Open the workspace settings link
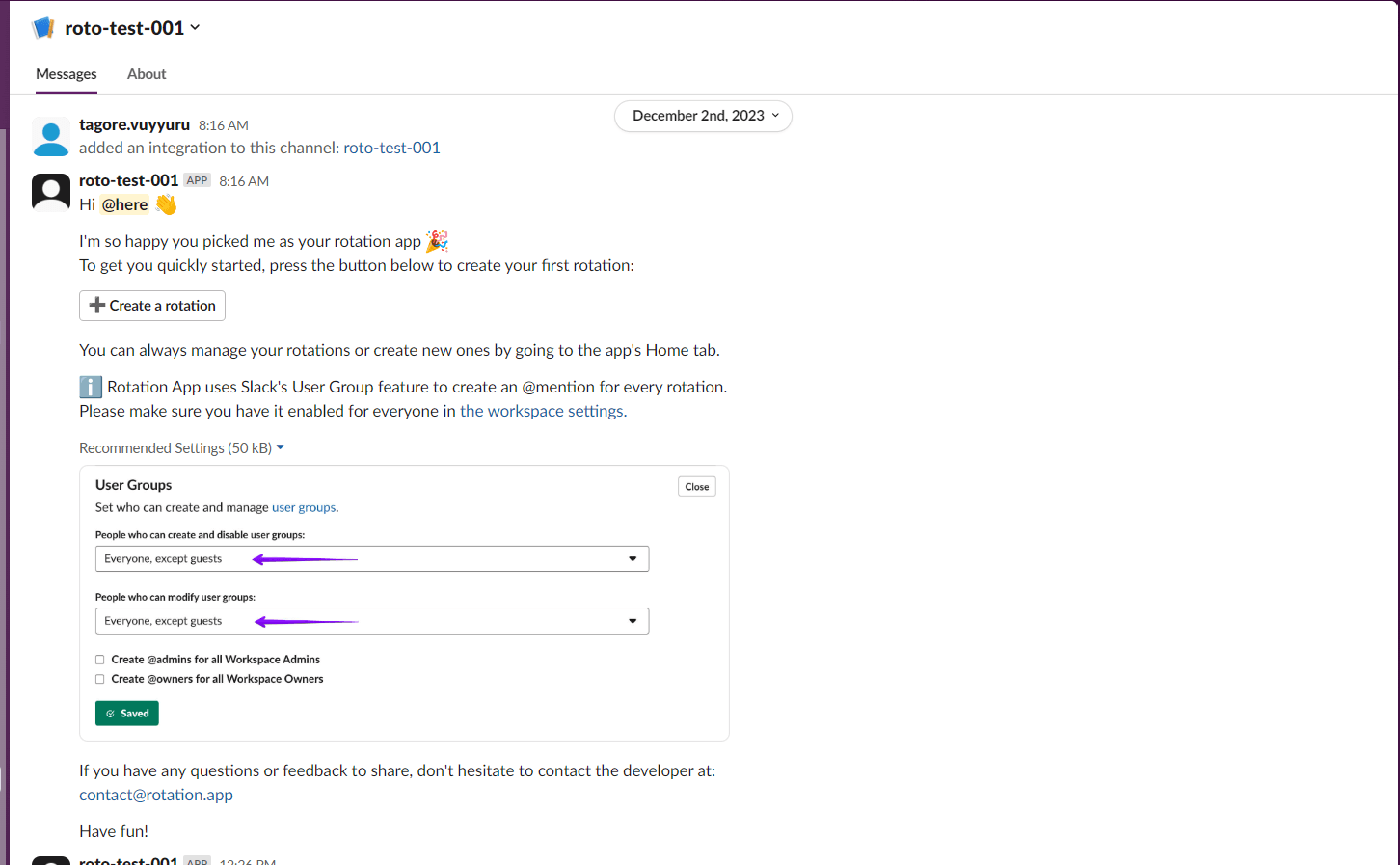The image size is (1400, 865). tap(543, 411)
